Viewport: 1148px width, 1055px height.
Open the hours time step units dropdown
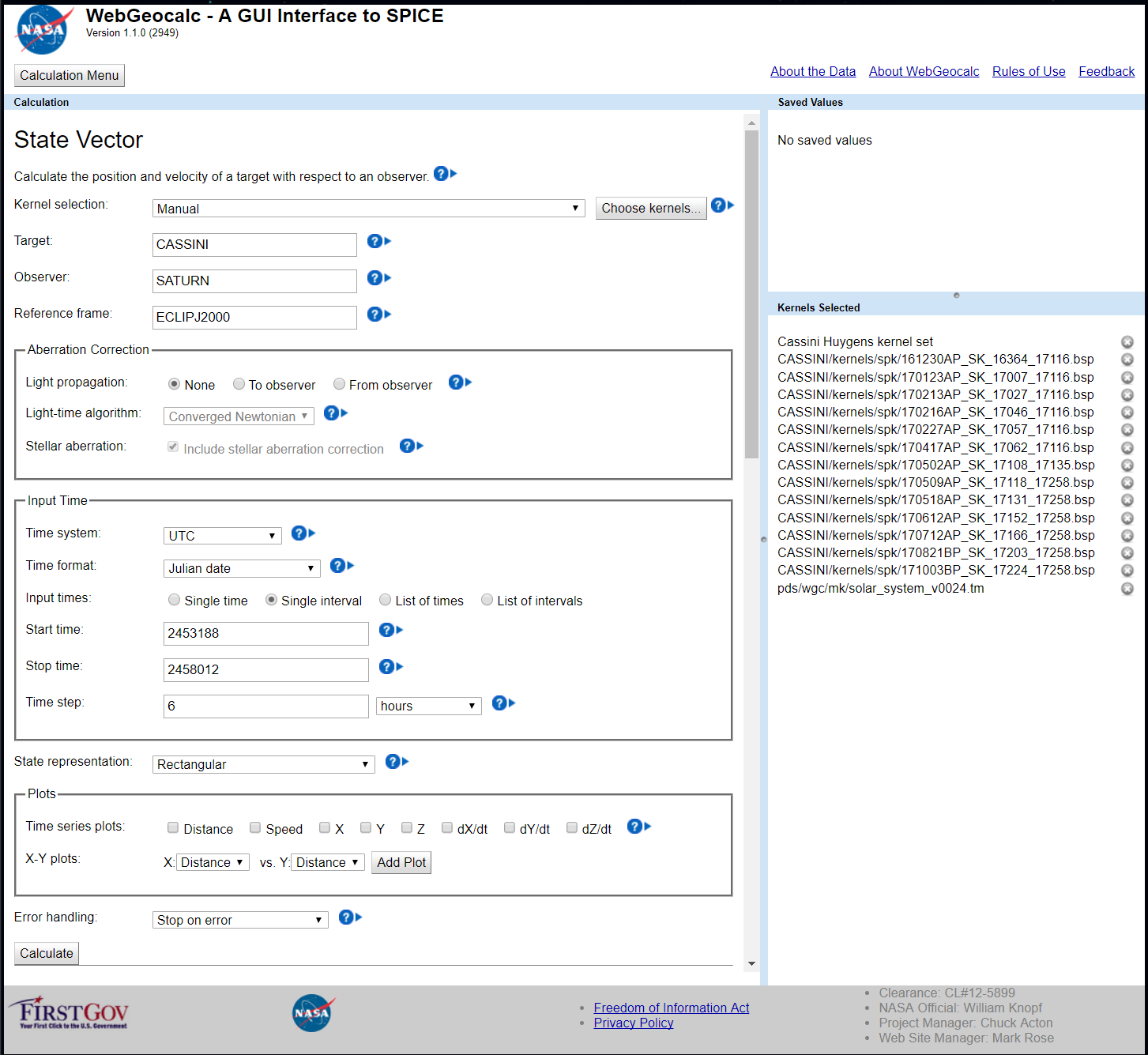[428, 706]
